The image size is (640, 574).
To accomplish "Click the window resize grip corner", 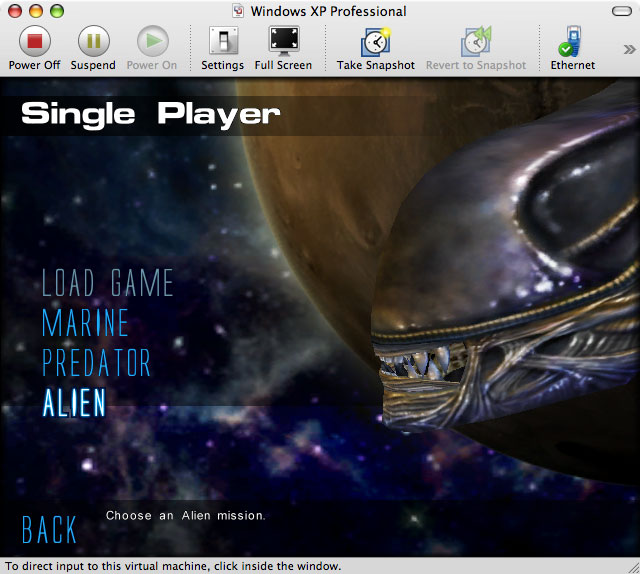I will tap(634, 568).
